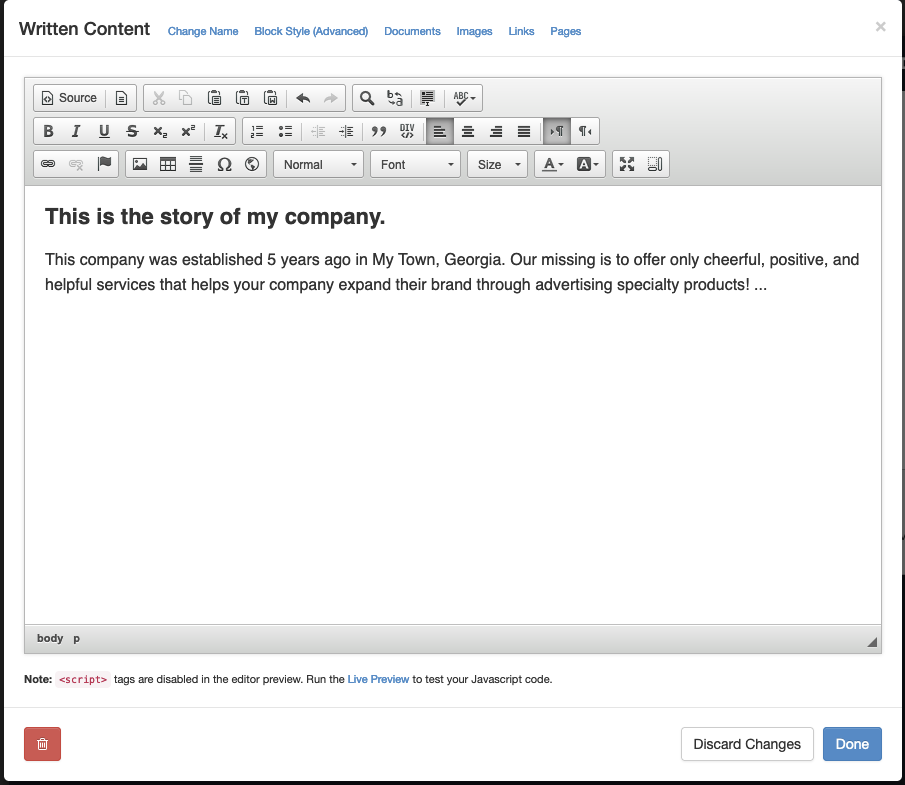
Task: Toggle Bold formatting
Action: point(48,132)
